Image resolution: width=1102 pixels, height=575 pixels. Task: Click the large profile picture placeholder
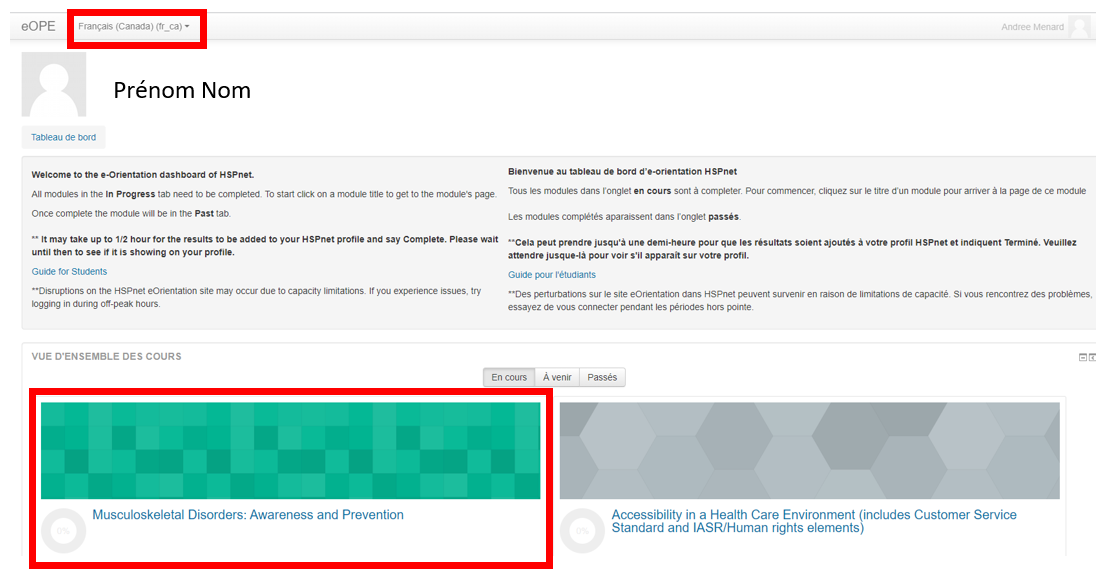[53, 84]
